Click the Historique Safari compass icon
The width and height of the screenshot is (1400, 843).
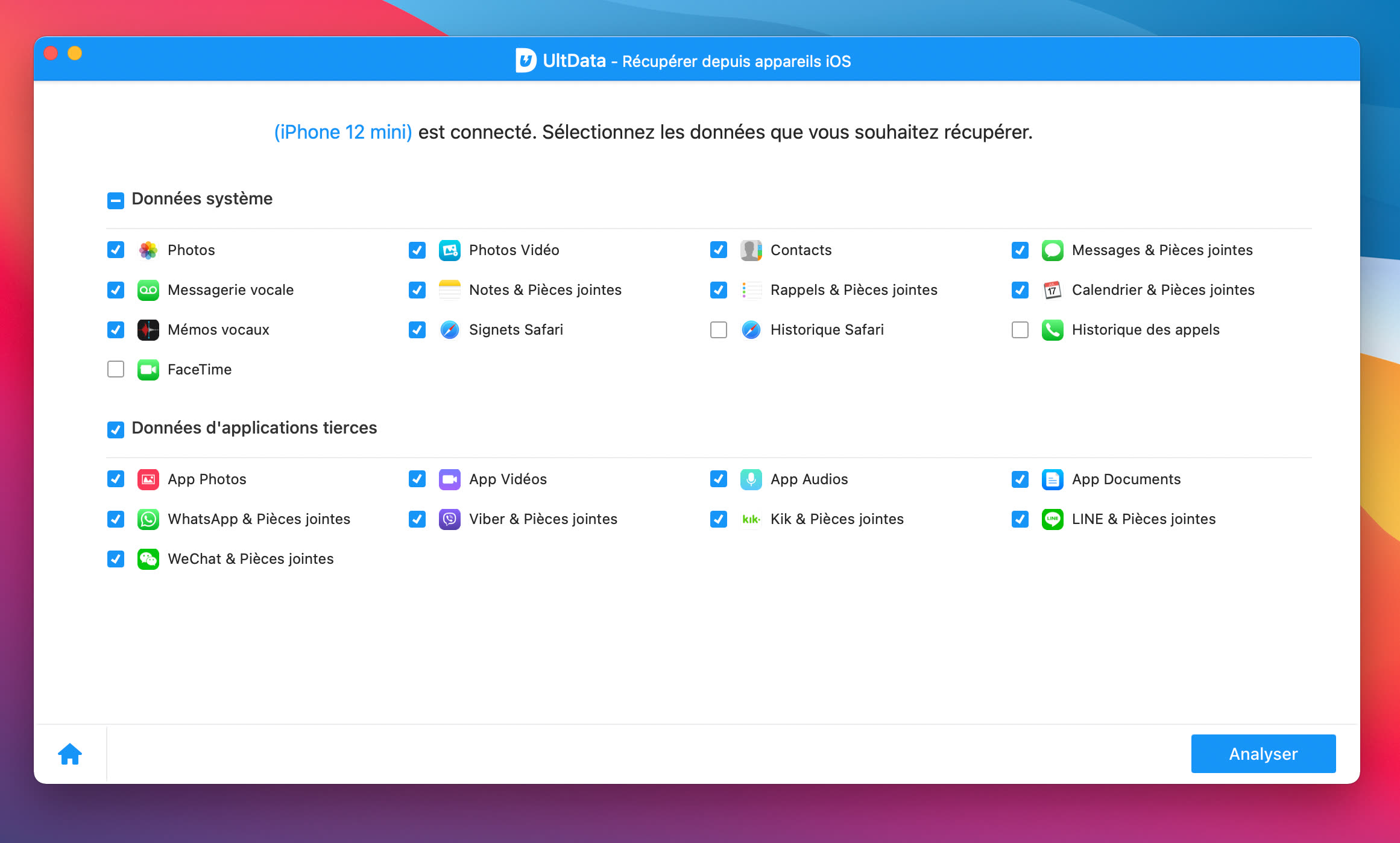[751, 330]
